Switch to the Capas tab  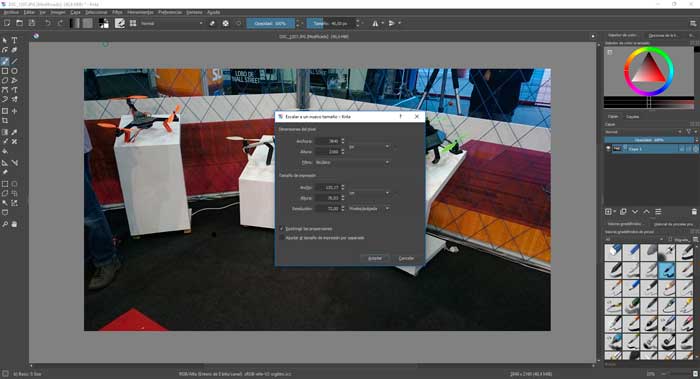[x=613, y=117]
